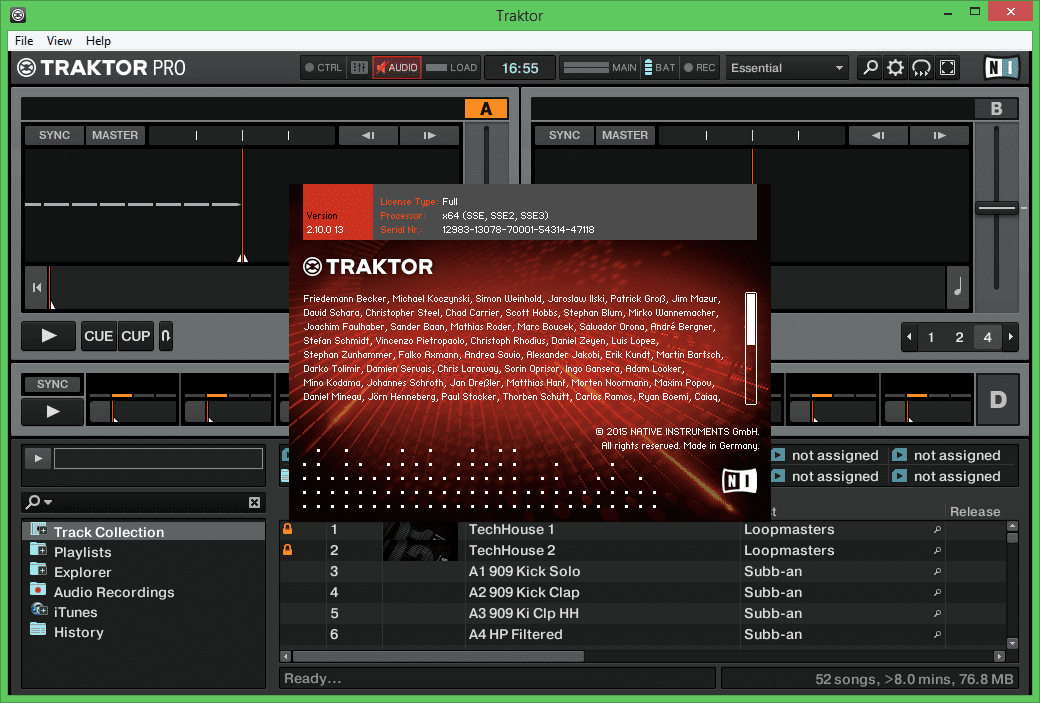Click the CUP button on Deck A

pos(135,336)
